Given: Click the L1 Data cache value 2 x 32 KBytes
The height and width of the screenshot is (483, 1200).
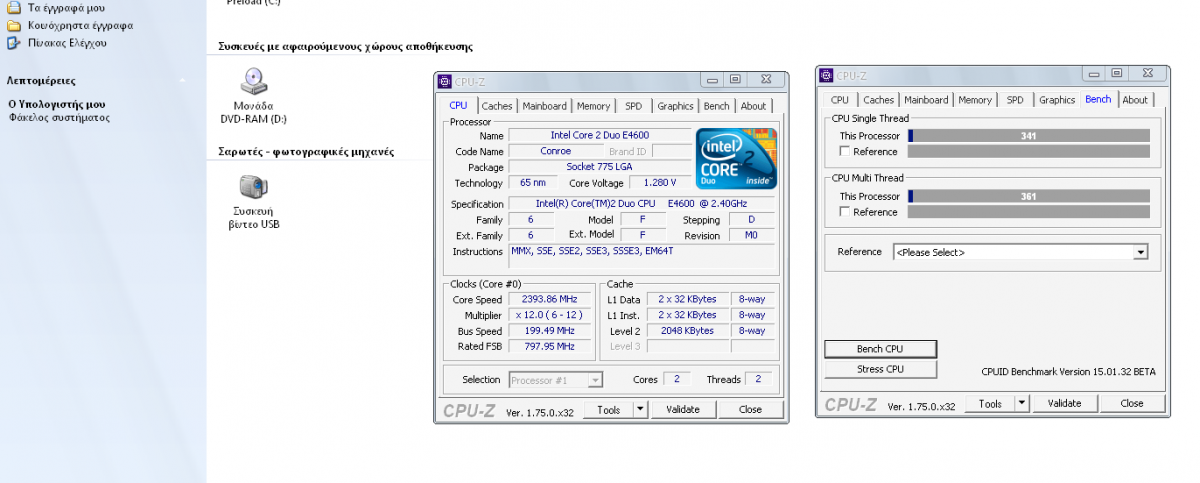Looking at the screenshot, I should pyautogui.click(x=686, y=299).
